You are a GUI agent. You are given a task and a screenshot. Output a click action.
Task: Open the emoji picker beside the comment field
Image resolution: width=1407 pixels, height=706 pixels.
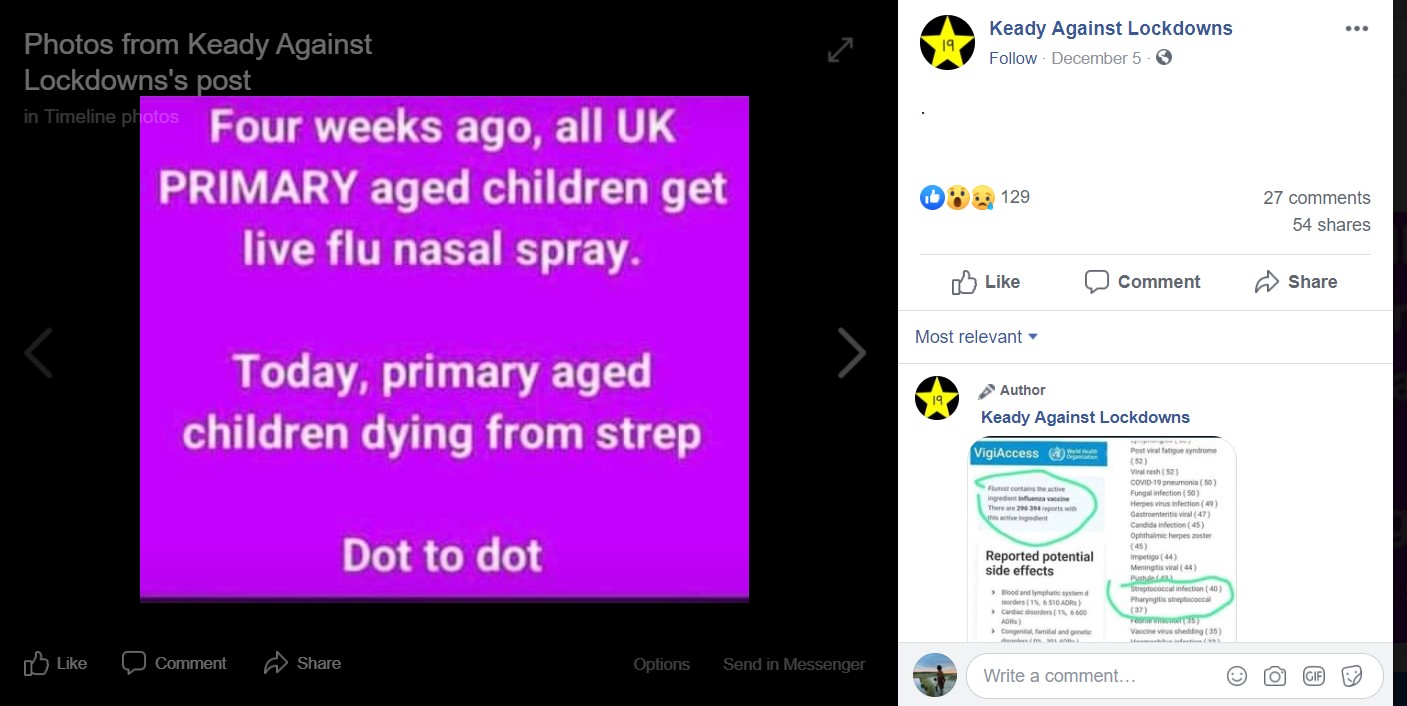click(x=1237, y=676)
